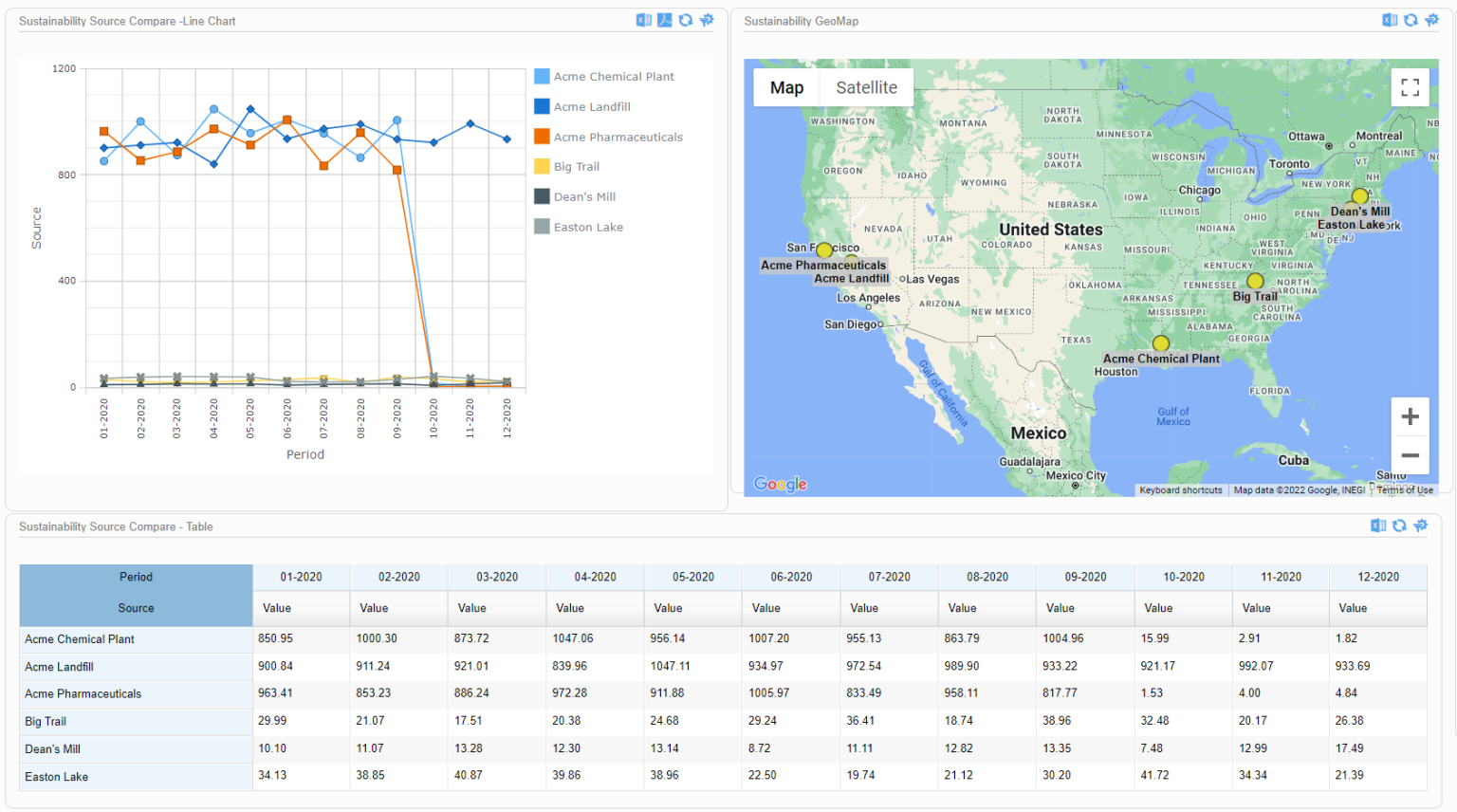
Task: Switch to Satellite map view
Action: [866, 86]
